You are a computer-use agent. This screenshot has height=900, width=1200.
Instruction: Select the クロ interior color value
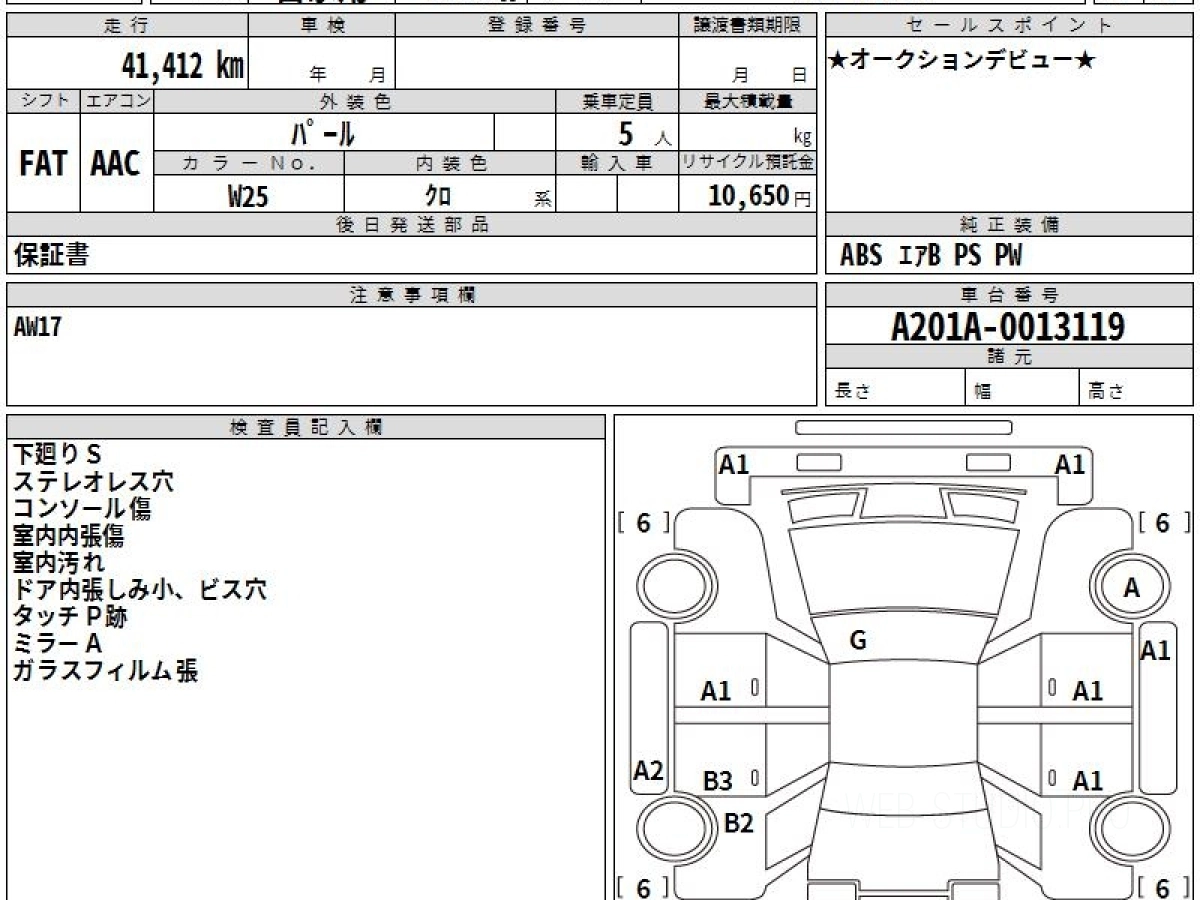pos(438,196)
